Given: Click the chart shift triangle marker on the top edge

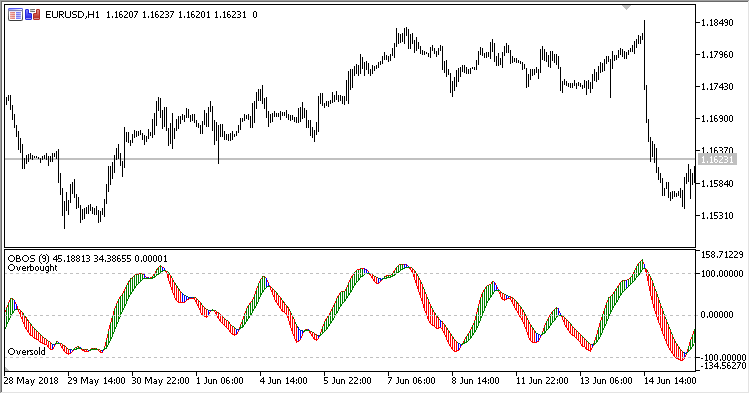Looking at the screenshot, I should (626, 7).
